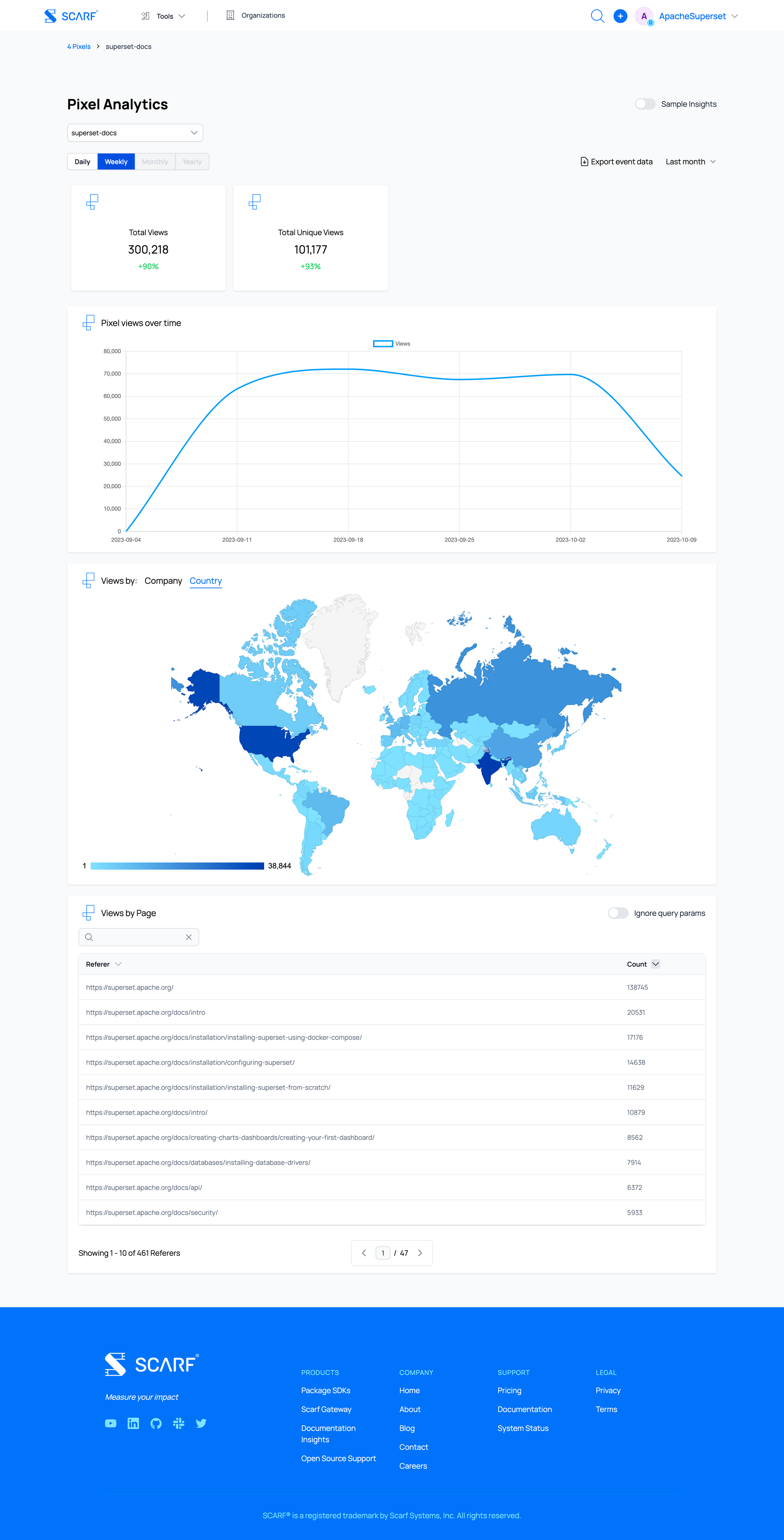Viewport: 784px width, 1540px height.
Task: Click the blue plus add button
Action: tap(620, 16)
